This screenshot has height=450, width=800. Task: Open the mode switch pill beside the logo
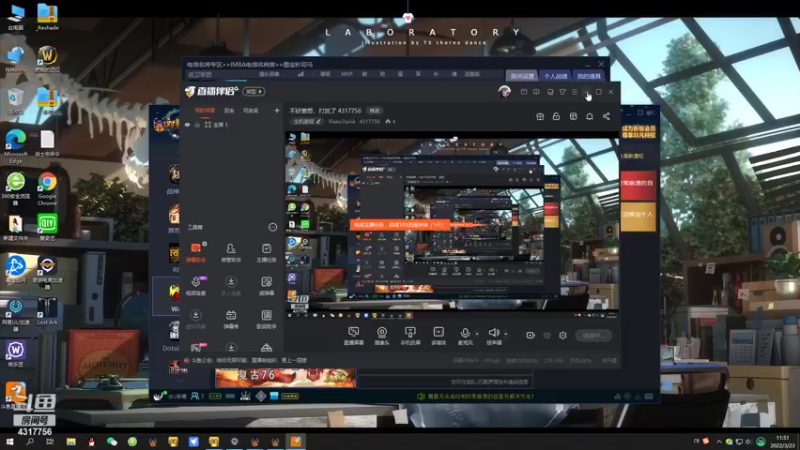click(x=253, y=91)
